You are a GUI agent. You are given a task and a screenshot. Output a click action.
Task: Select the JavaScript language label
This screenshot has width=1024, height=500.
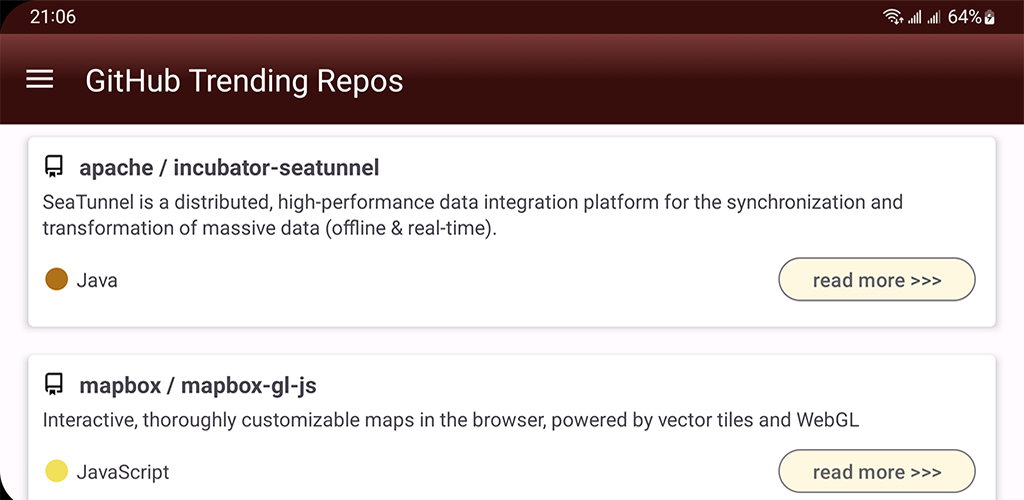(123, 472)
